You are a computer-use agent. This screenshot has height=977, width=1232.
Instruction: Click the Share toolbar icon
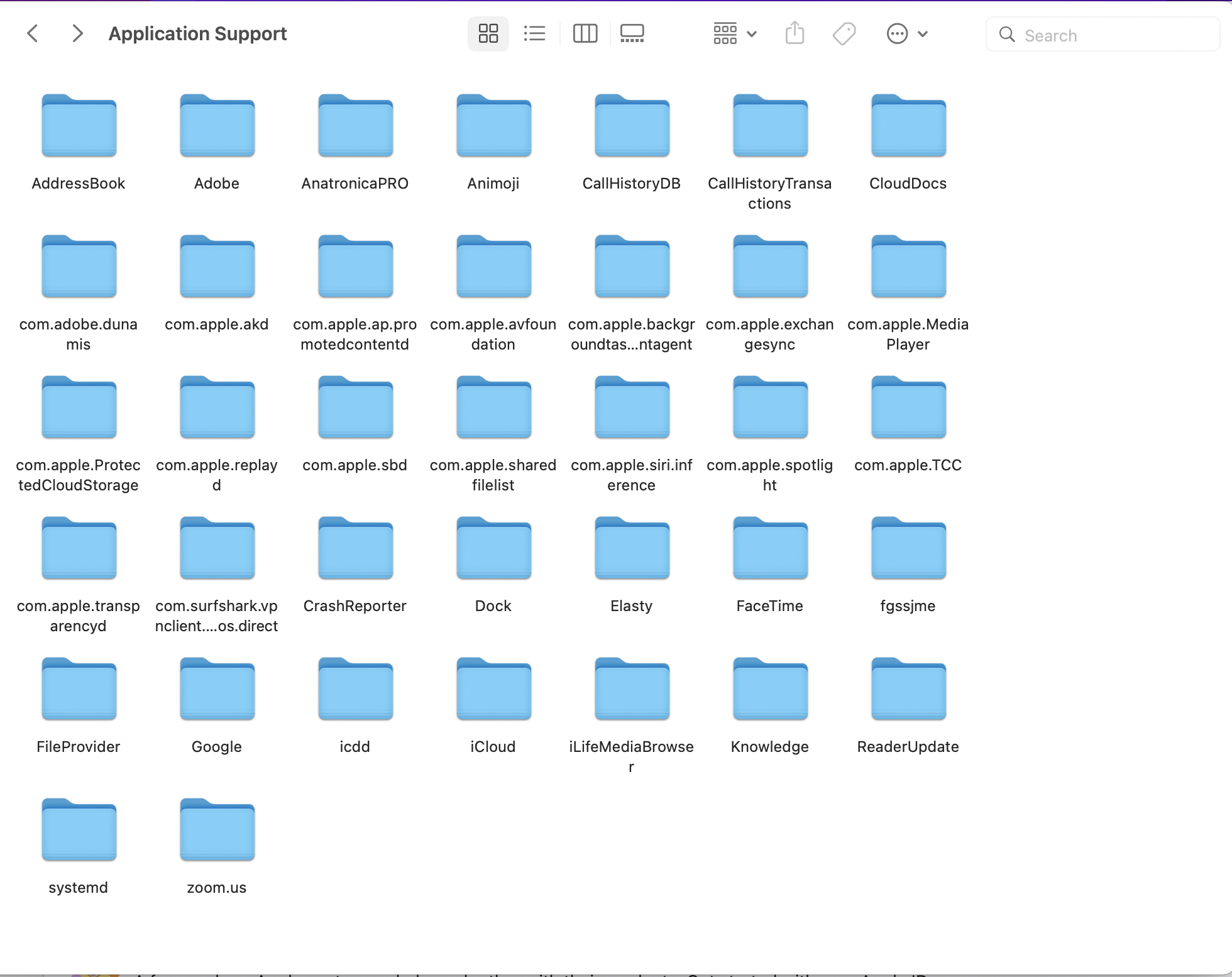[x=795, y=33]
